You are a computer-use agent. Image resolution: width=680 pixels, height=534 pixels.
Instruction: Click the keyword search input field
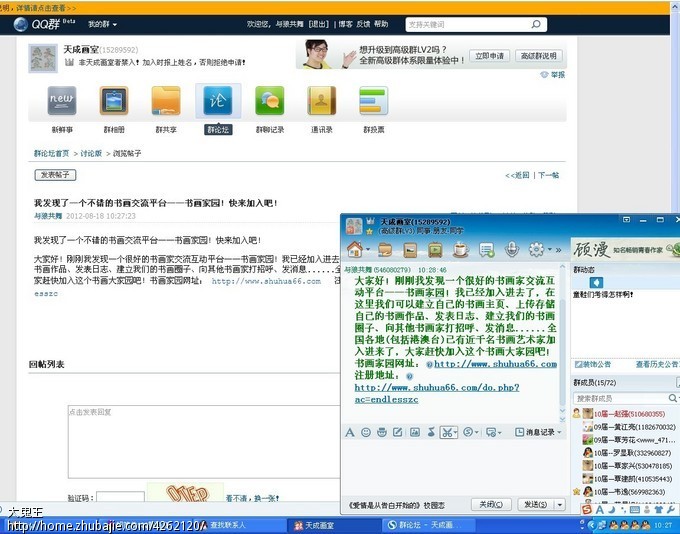(x=468, y=24)
